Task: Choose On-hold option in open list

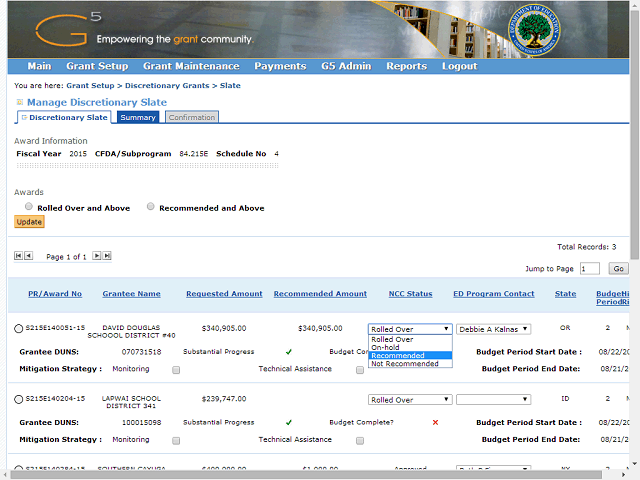Action: pos(410,347)
